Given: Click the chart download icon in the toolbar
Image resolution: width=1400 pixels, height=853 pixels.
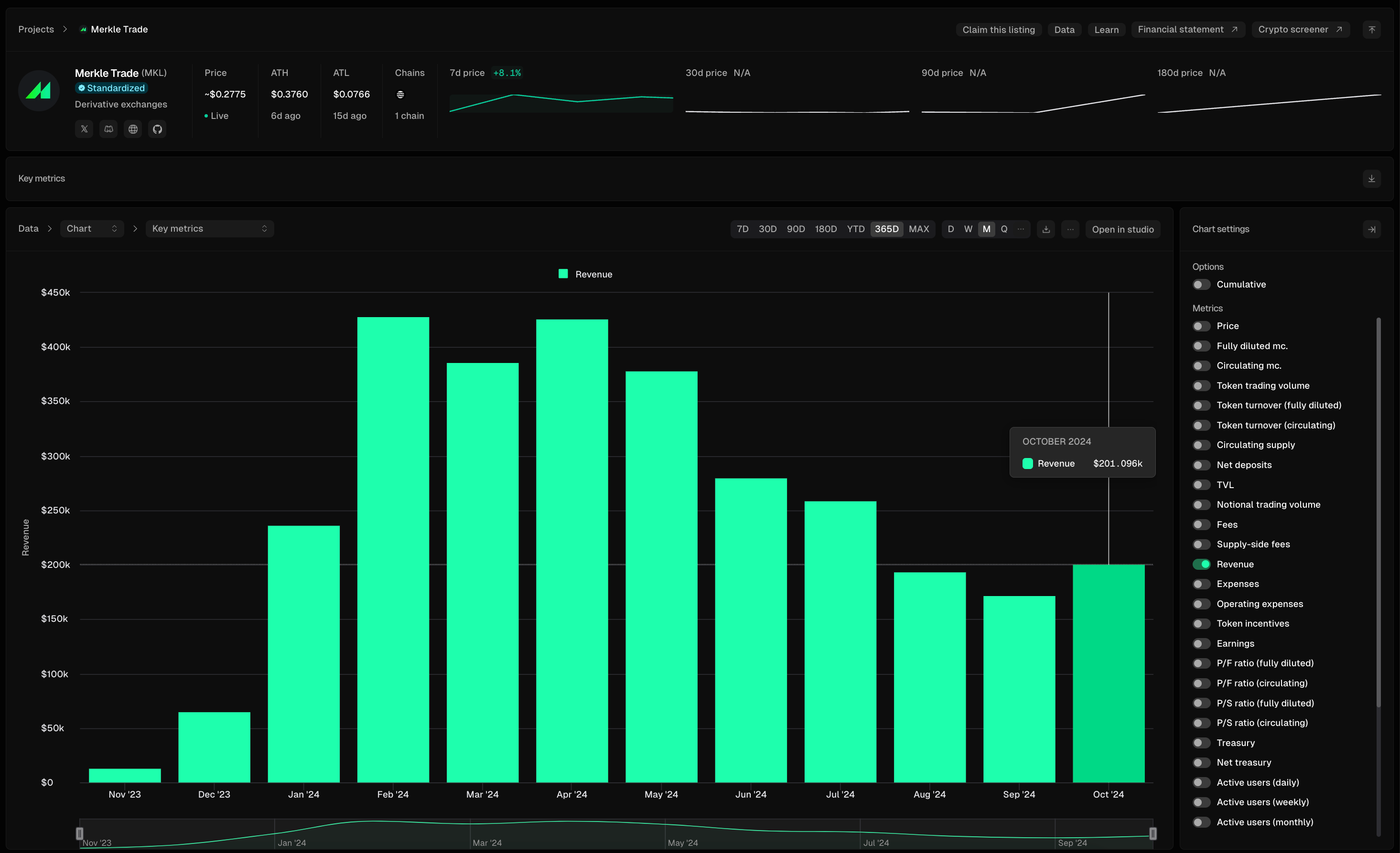Looking at the screenshot, I should 1046,229.
